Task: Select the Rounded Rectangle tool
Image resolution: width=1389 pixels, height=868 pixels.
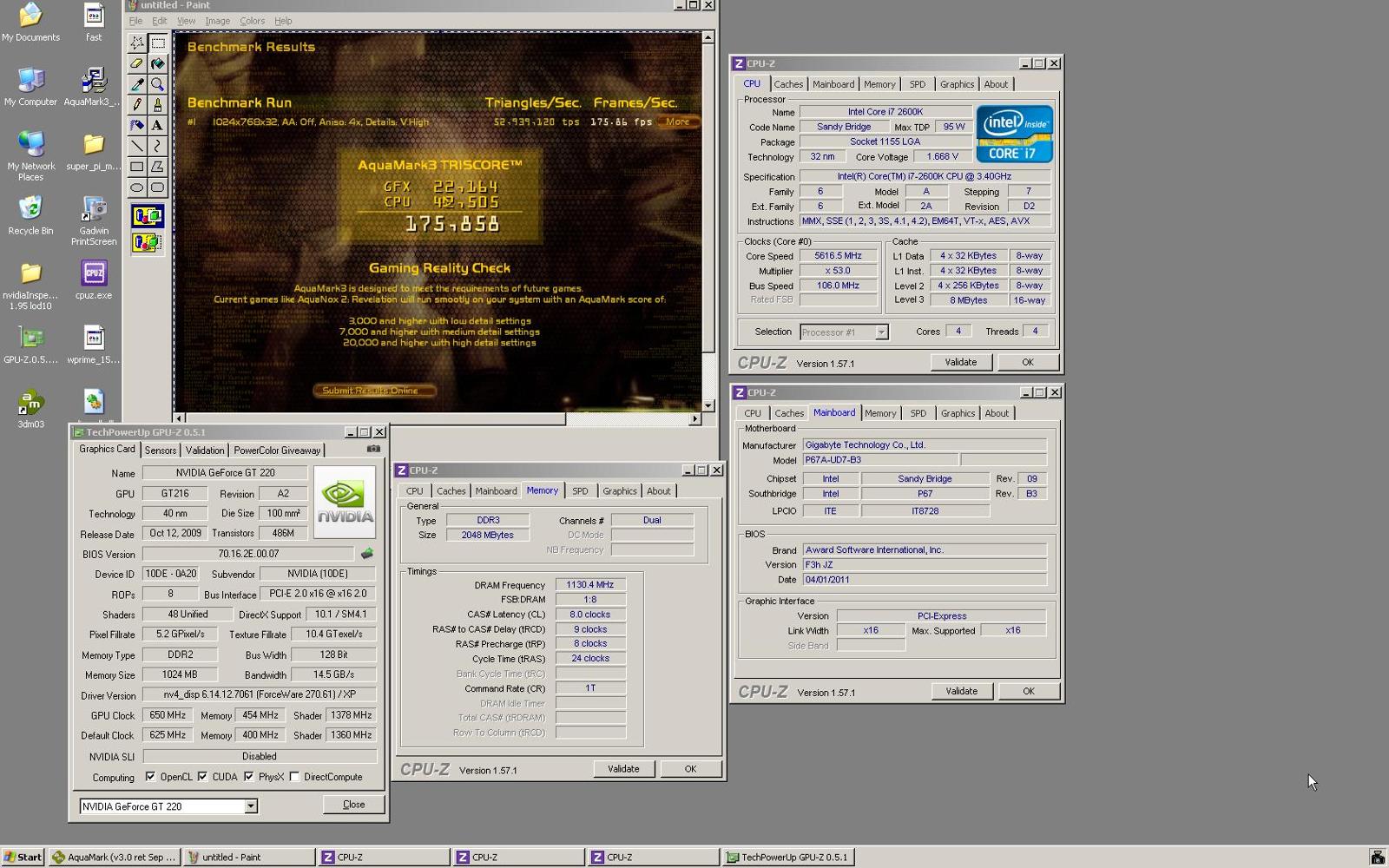Action: click(158, 187)
